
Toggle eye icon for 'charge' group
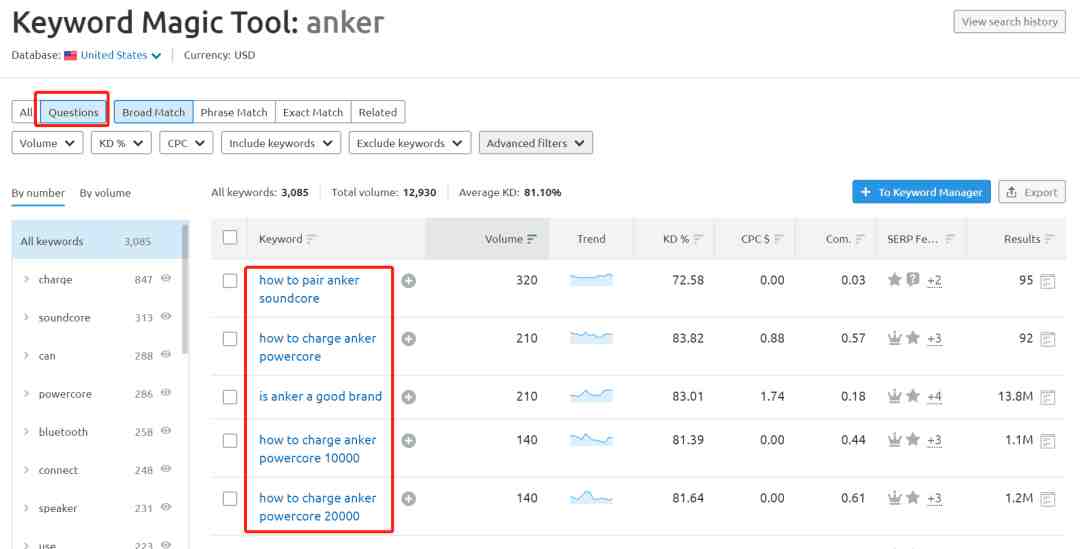[166, 278]
